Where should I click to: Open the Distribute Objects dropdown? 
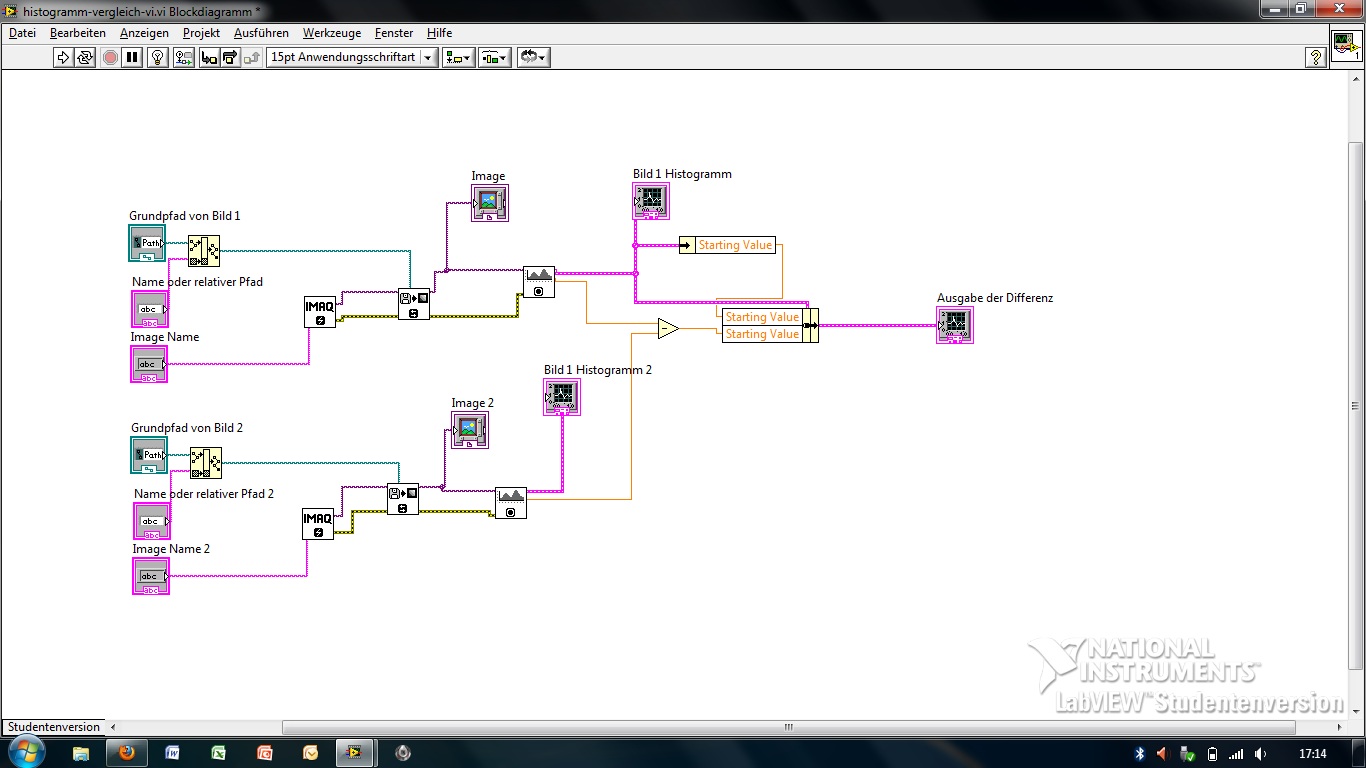point(495,57)
